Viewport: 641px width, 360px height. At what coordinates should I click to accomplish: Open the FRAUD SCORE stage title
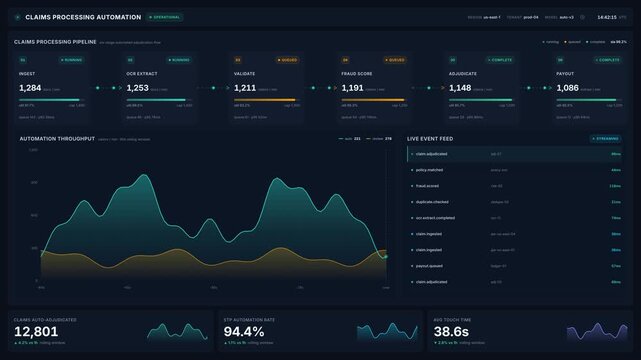pyautogui.click(x=357, y=74)
